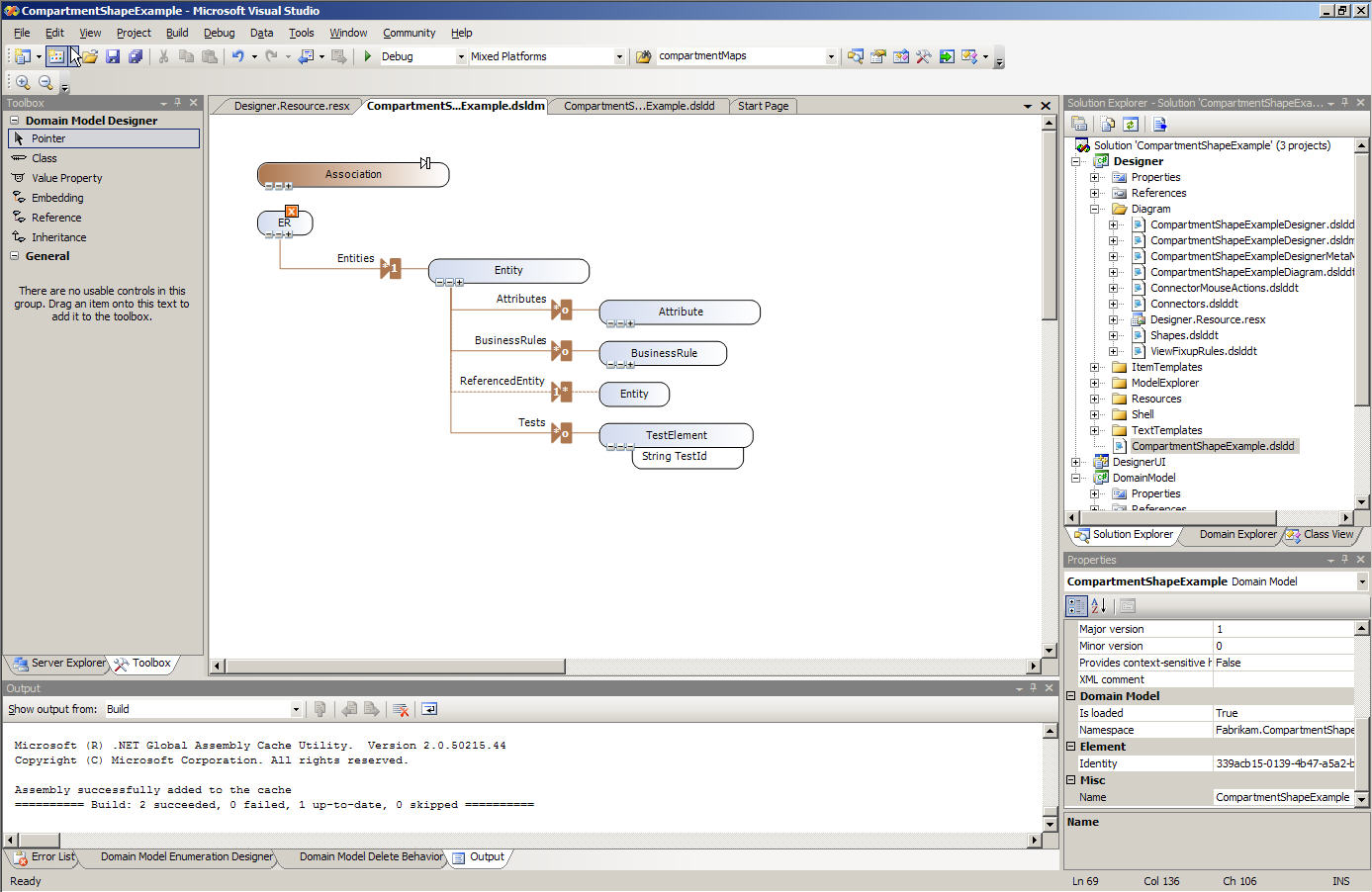Click Refresh icon in Solution Explorer

coord(1131,124)
